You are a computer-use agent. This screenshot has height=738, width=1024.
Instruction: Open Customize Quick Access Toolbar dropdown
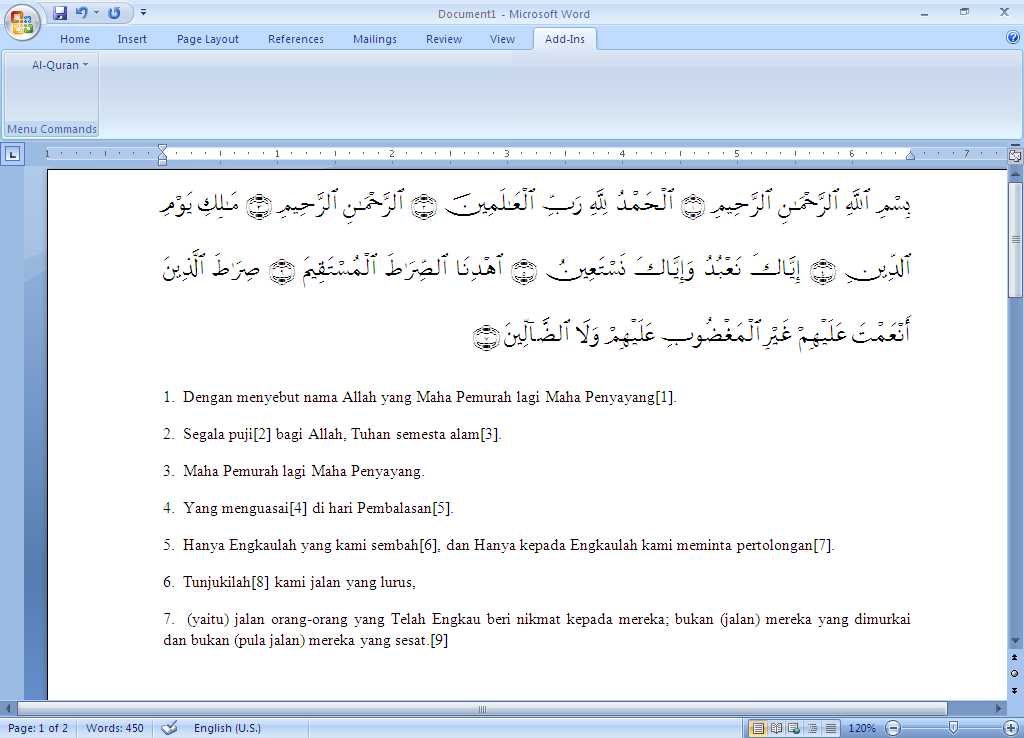coord(142,13)
